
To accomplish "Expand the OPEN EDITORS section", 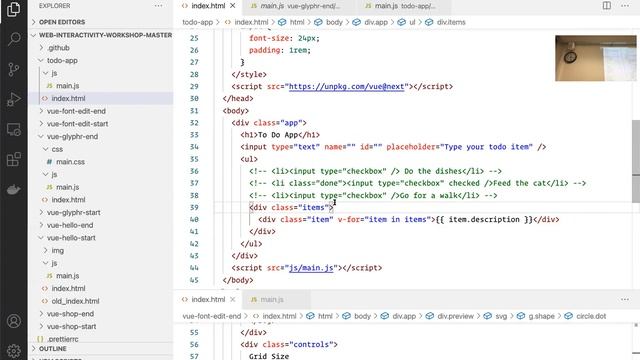I will (62, 22).
